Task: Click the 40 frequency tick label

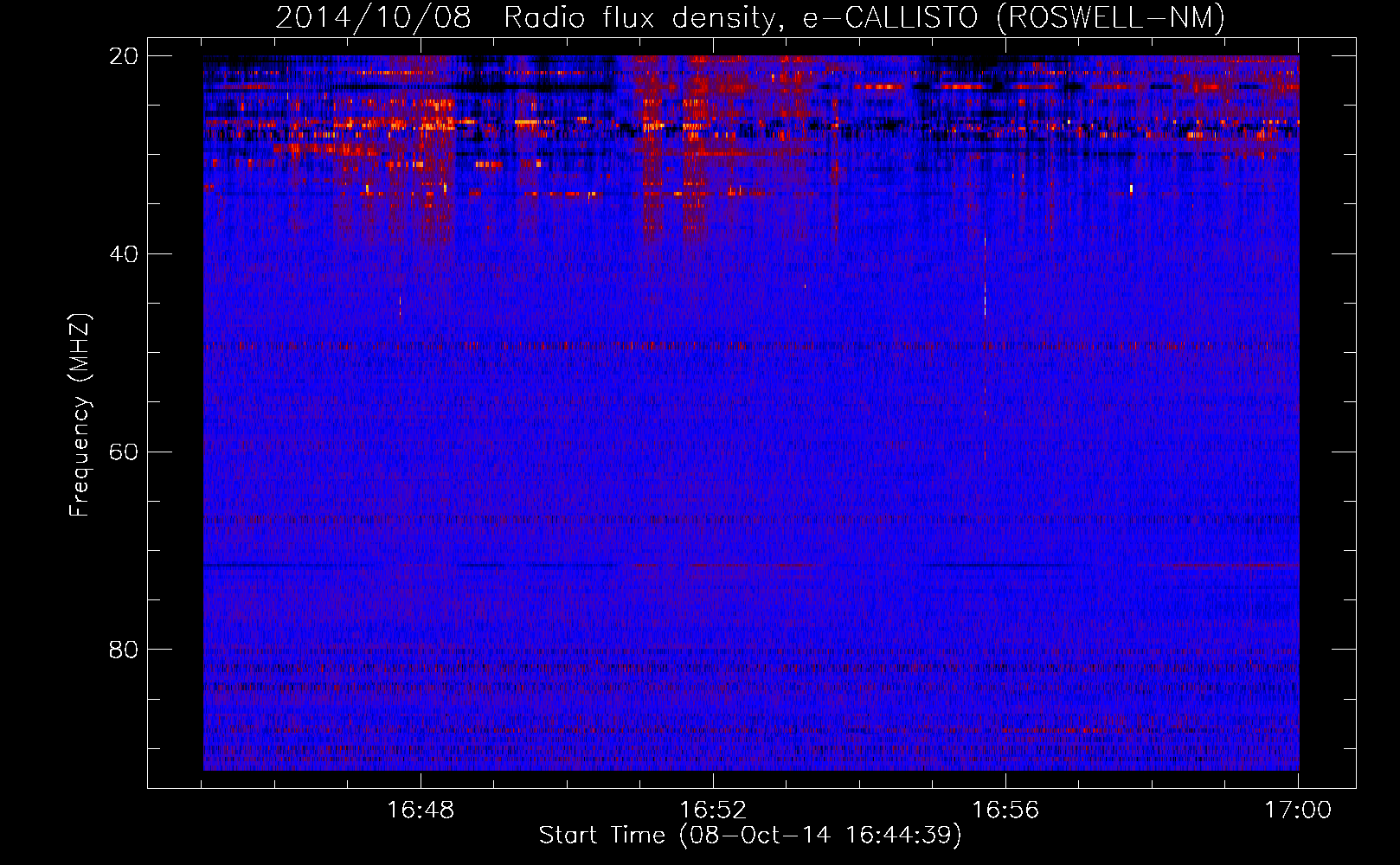Action: [124, 254]
